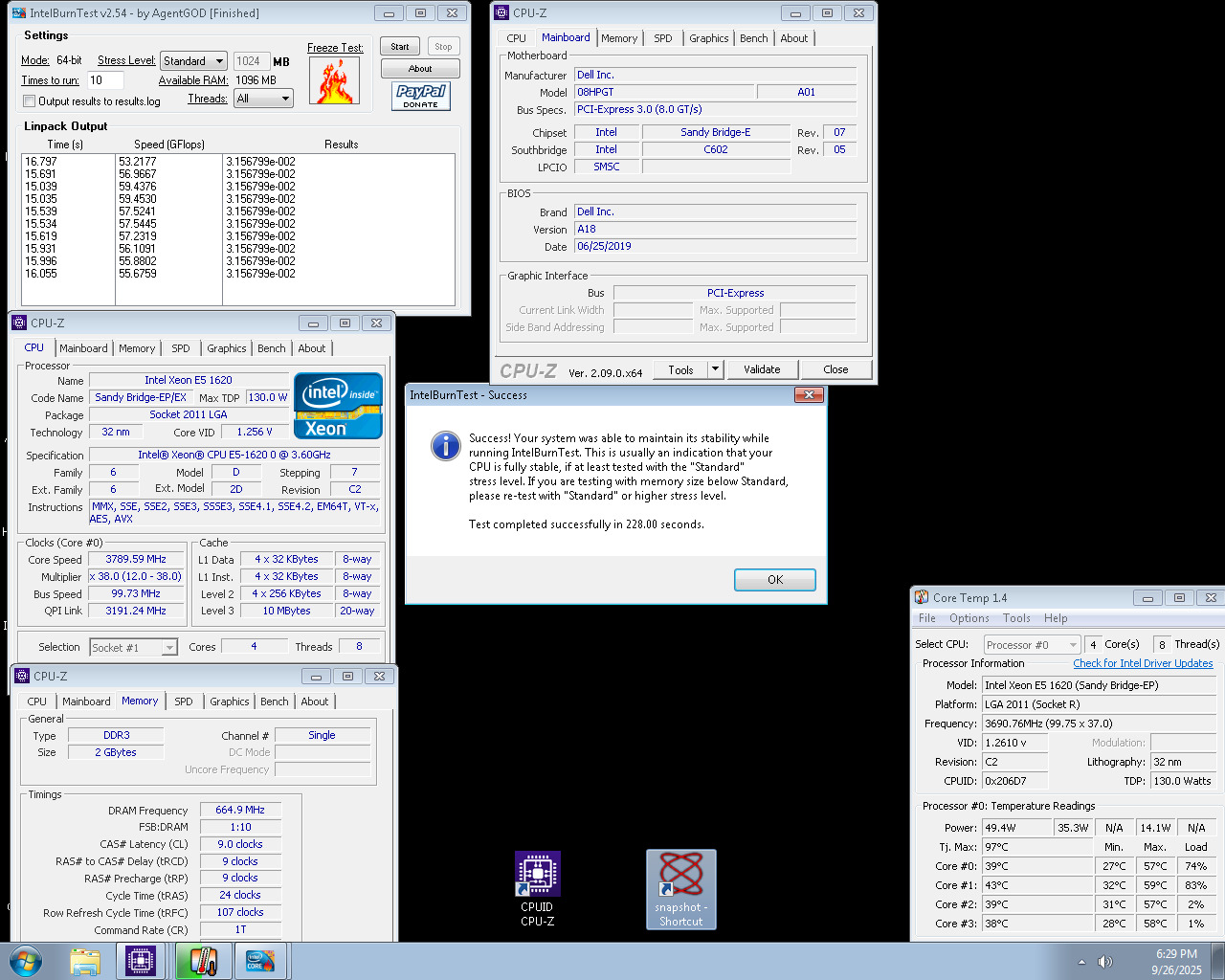Open the CPUID CPU-Z desktop shortcut
This screenshot has width=1225, height=980.
[537, 889]
